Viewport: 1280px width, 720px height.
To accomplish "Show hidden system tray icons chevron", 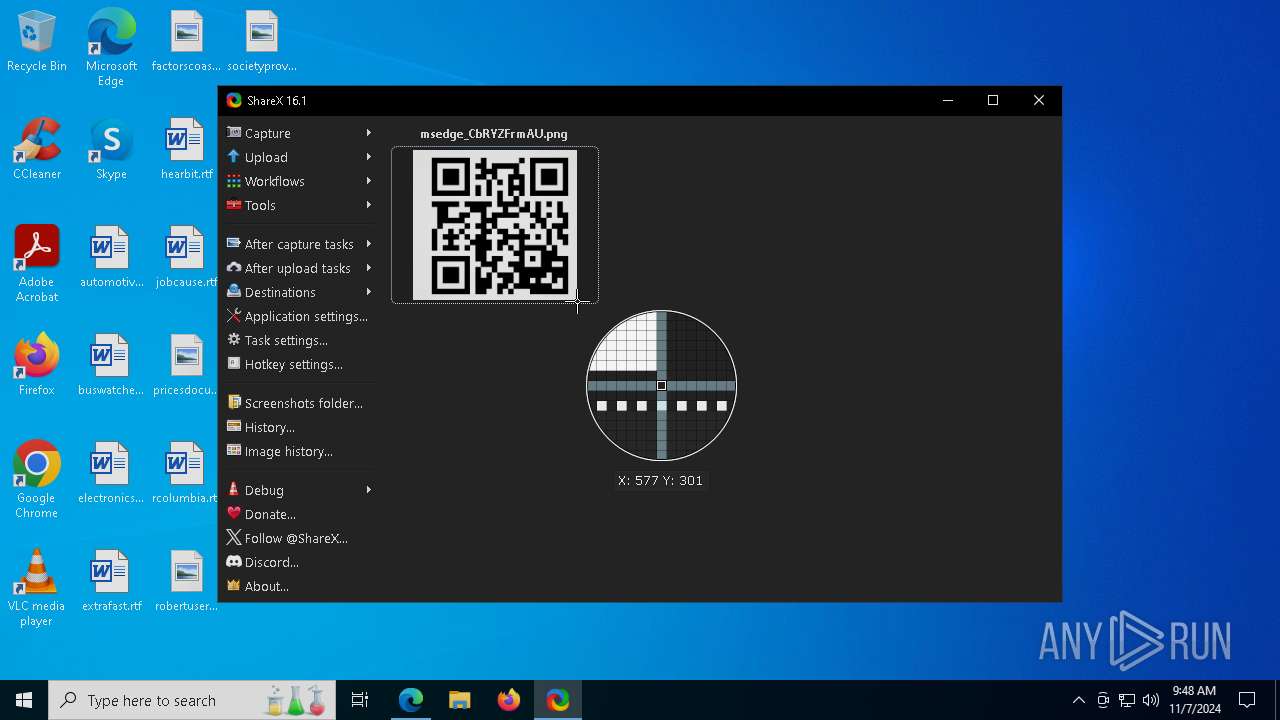I will 1079,700.
